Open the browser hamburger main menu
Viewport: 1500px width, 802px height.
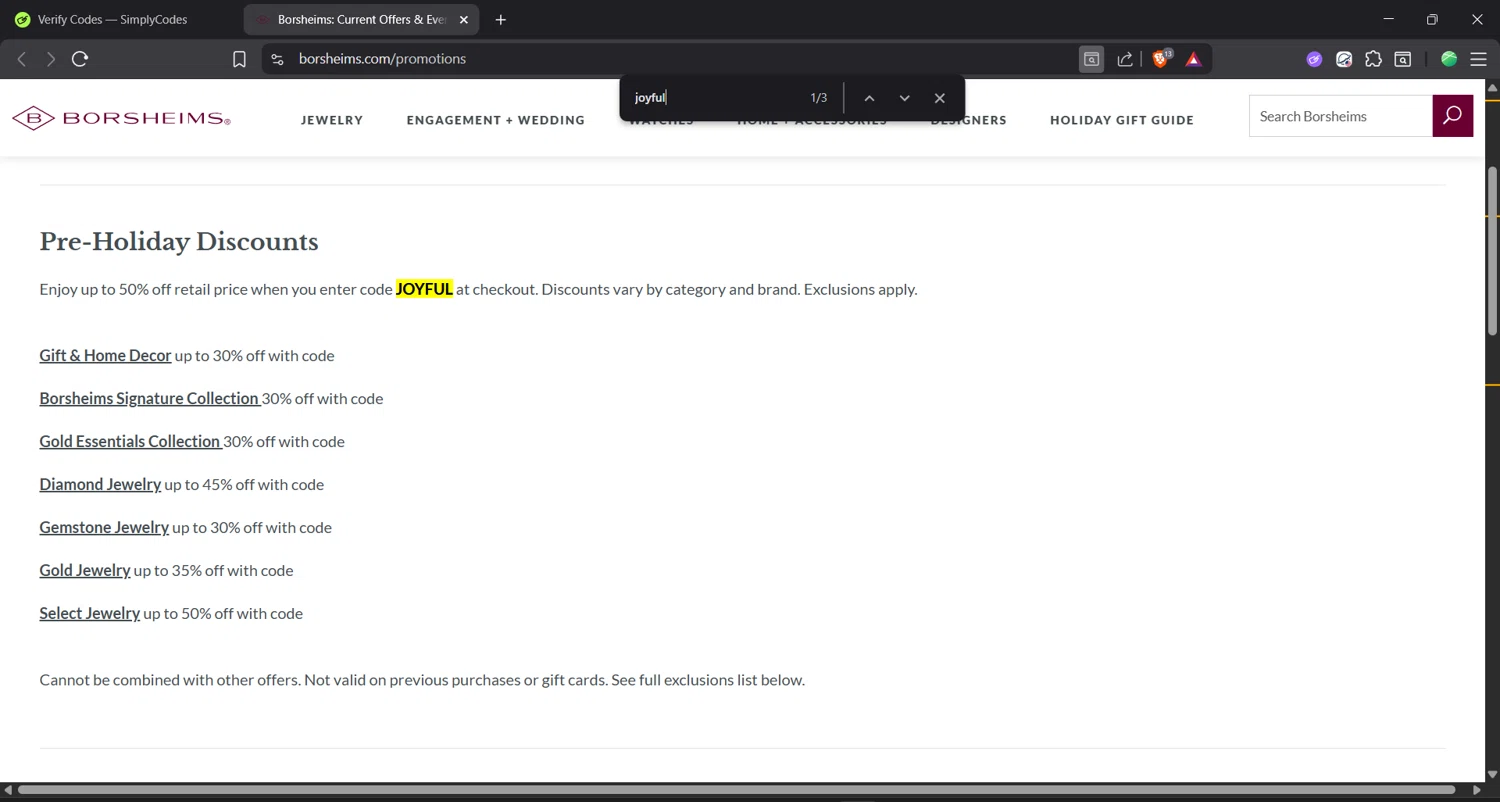[1478, 59]
